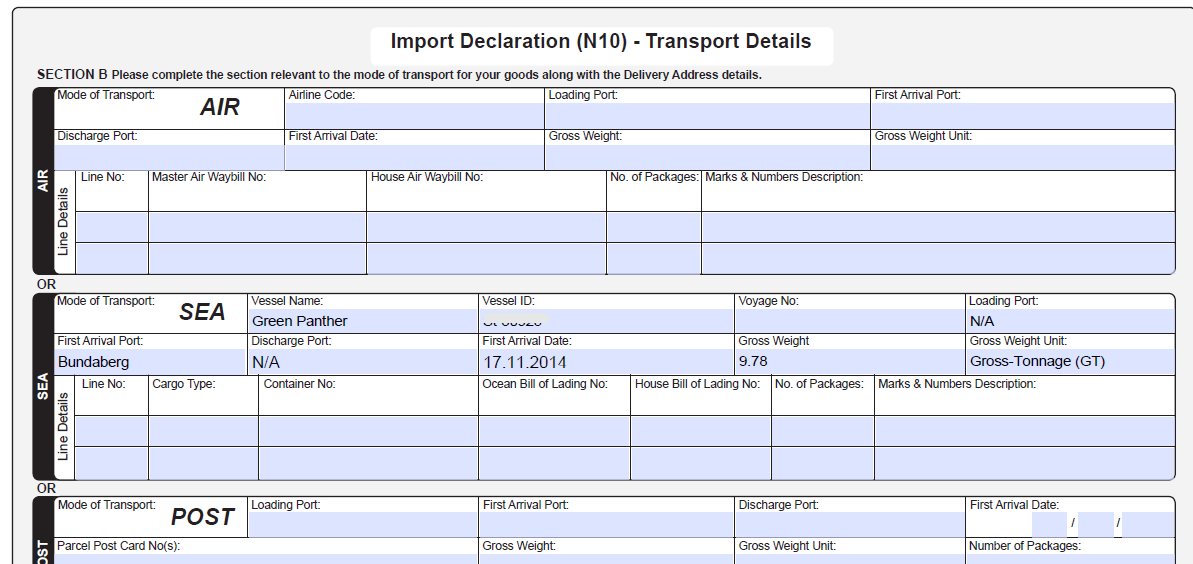Image resolution: width=1193 pixels, height=564 pixels.
Task: Select First Arrival Port field showing Bundaberg
Action: coord(150,362)
